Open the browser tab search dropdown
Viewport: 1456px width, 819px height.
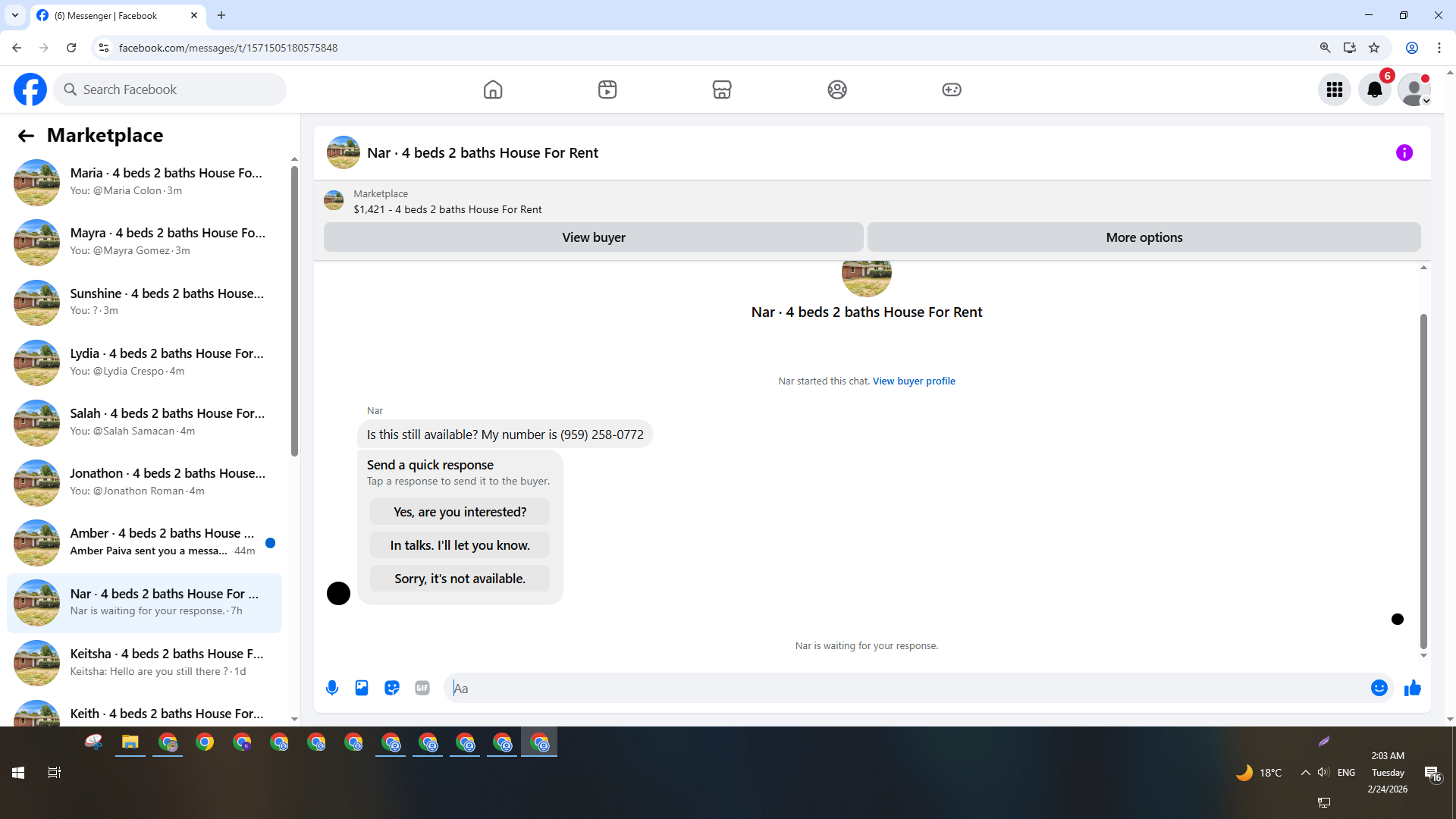(x=15, y=15)
